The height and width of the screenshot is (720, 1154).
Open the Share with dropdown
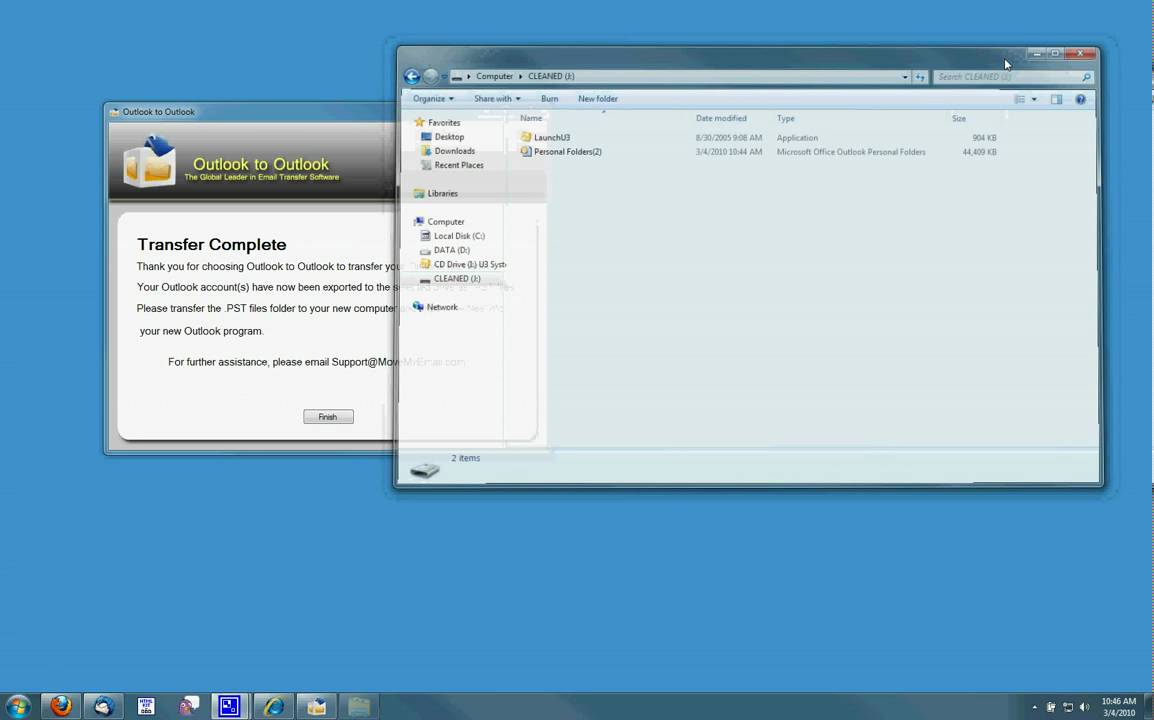click(x=497, y=99)
